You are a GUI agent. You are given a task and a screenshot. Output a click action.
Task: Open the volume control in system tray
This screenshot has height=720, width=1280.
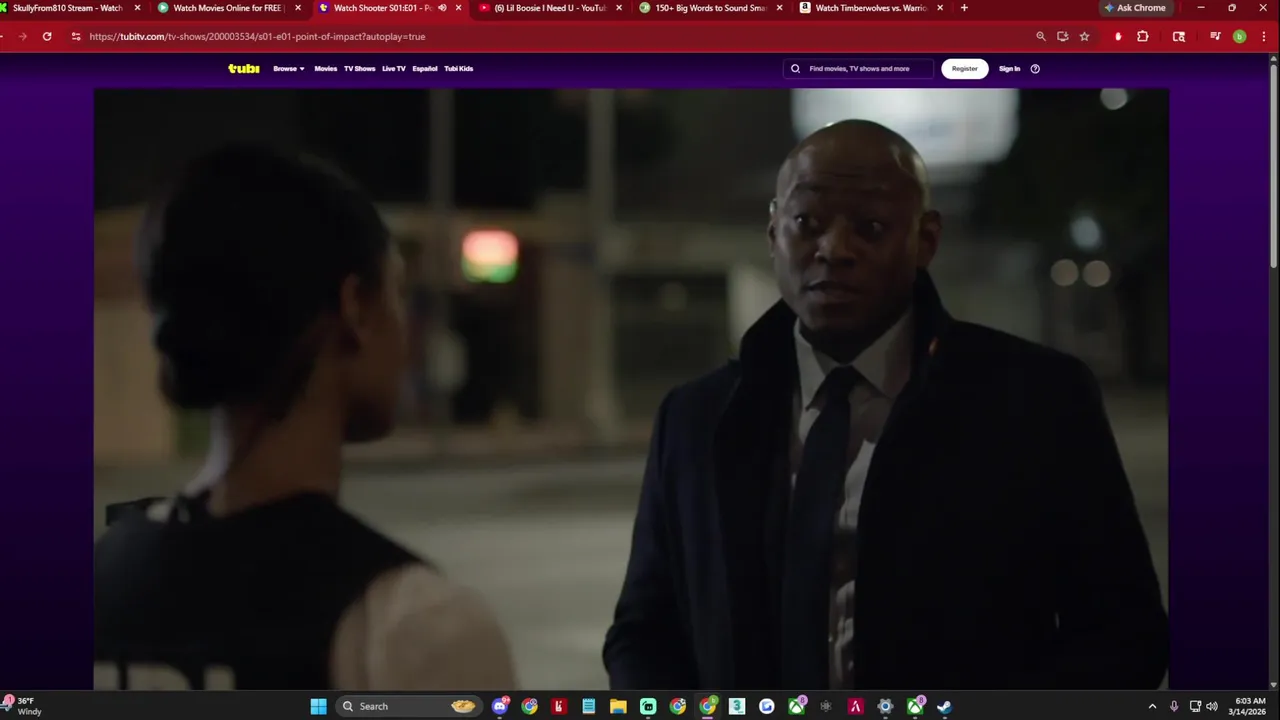tap(1212, 706)
